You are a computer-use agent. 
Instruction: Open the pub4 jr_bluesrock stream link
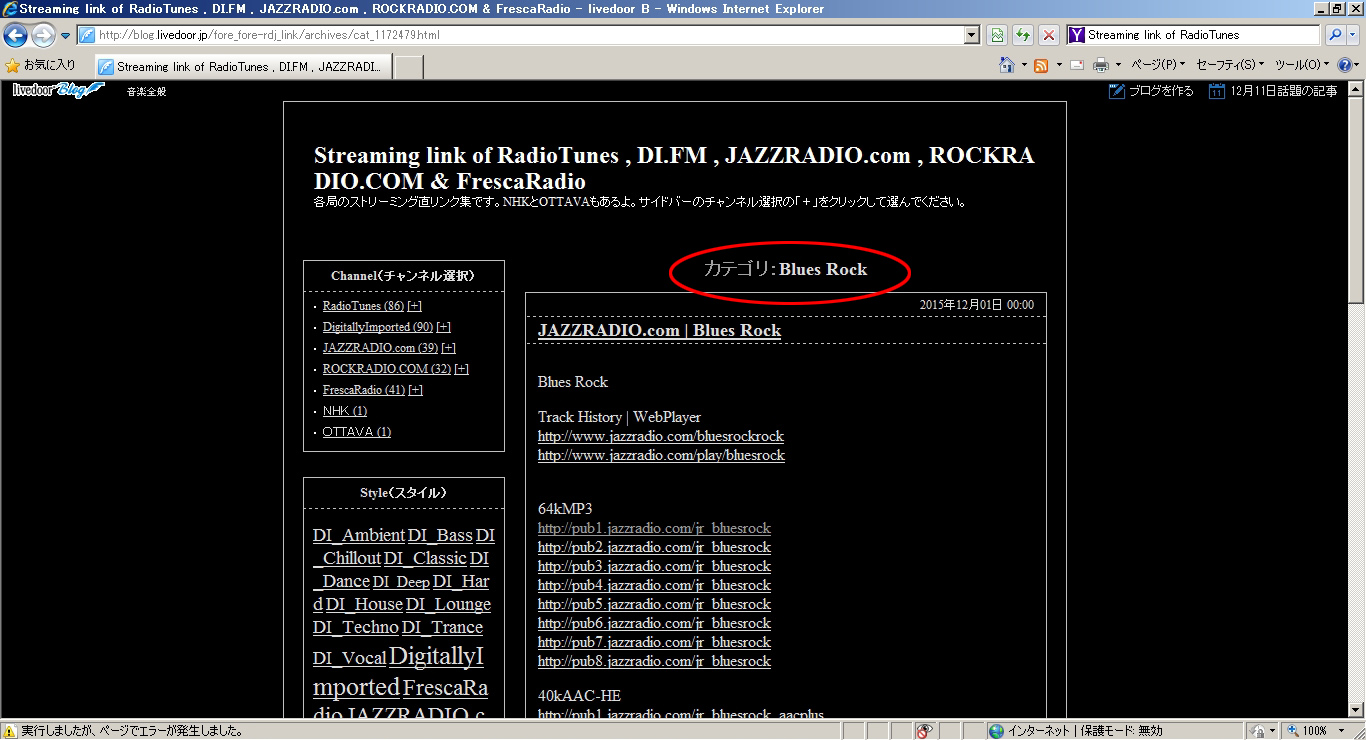point(654,586)
